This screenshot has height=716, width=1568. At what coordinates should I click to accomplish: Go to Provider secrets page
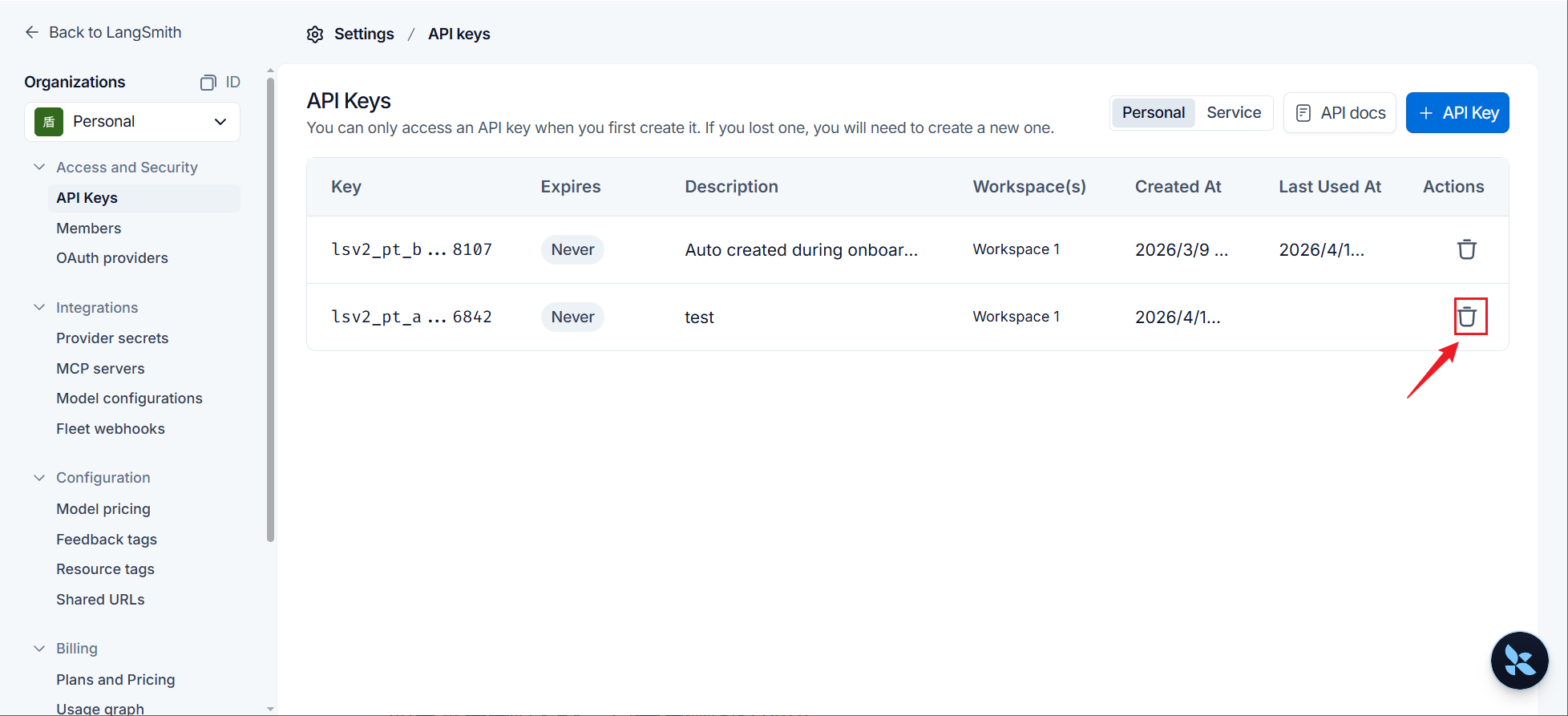pos(112,338)
